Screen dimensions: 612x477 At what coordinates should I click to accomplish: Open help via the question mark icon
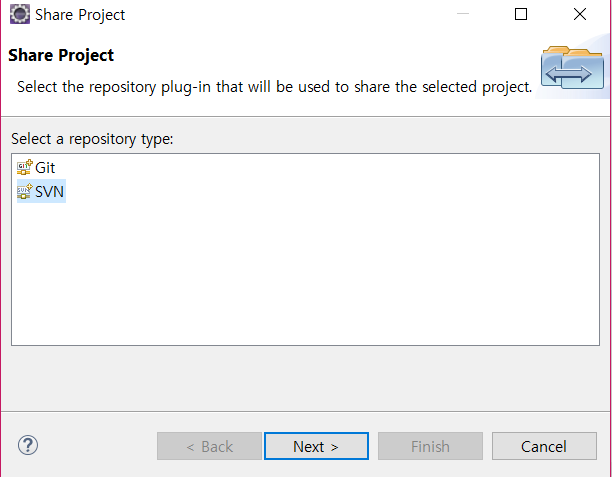pyautogui.click(x=28, y=445)
